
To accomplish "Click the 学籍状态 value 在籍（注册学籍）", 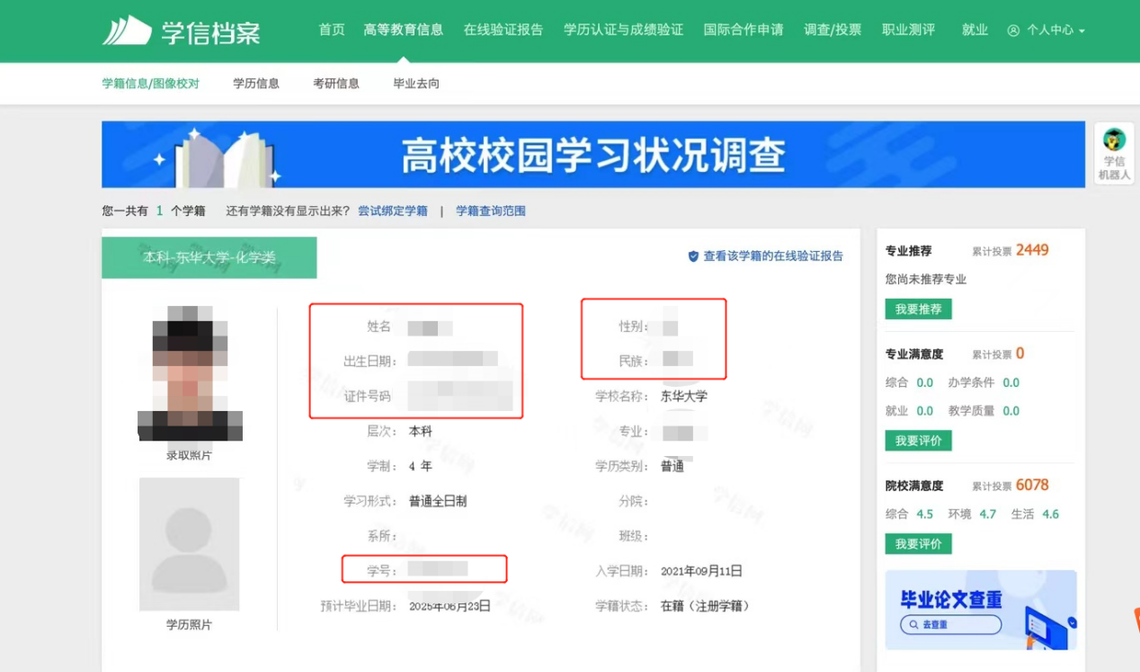I will (x=705, y=606).
